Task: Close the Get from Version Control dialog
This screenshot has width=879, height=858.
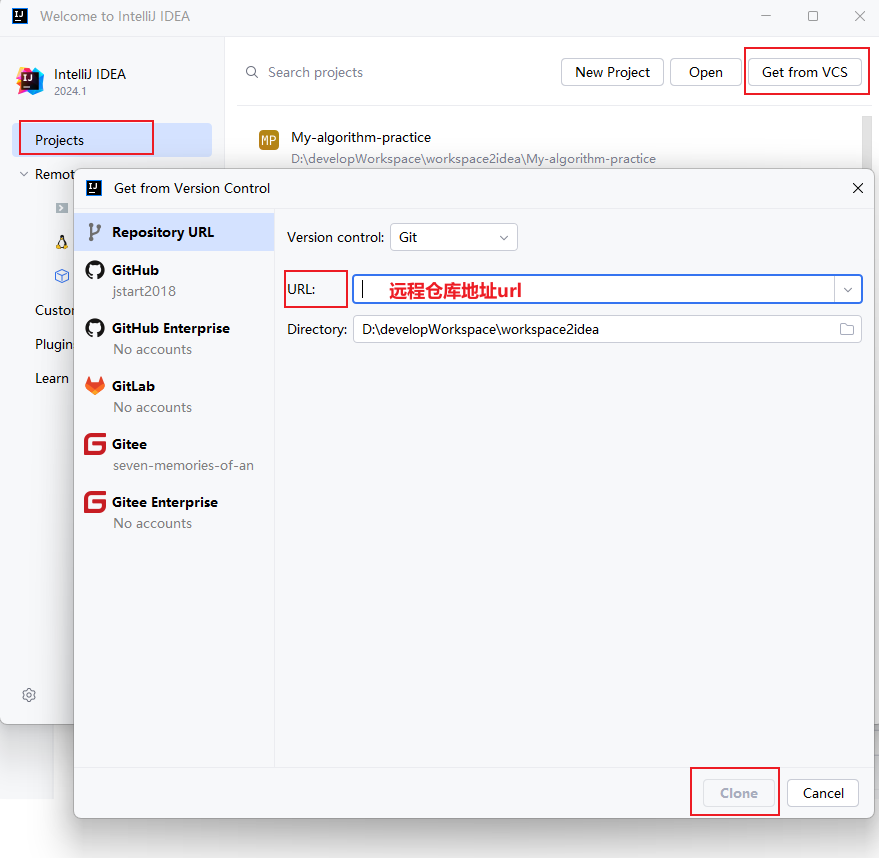Action: tap(858, 188)
